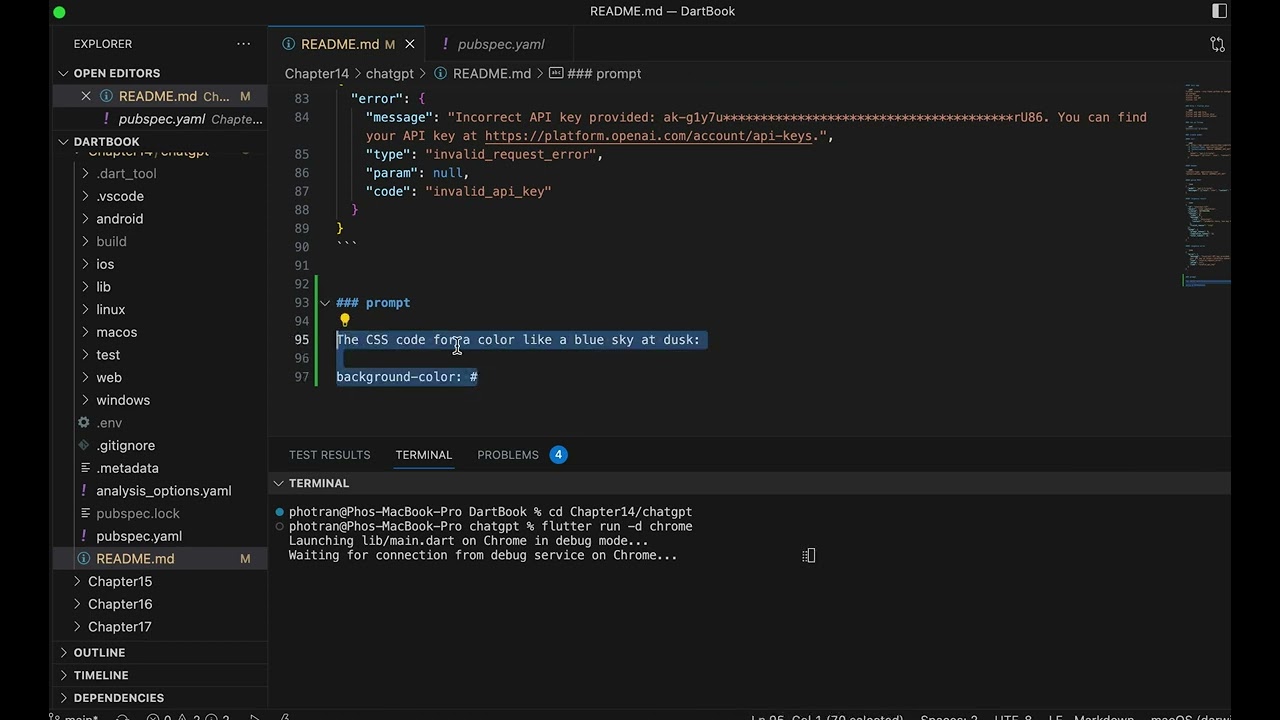Expand the Chapter15 folder
The width and height of the screenshot is (1280, 720).
[77, 581]
